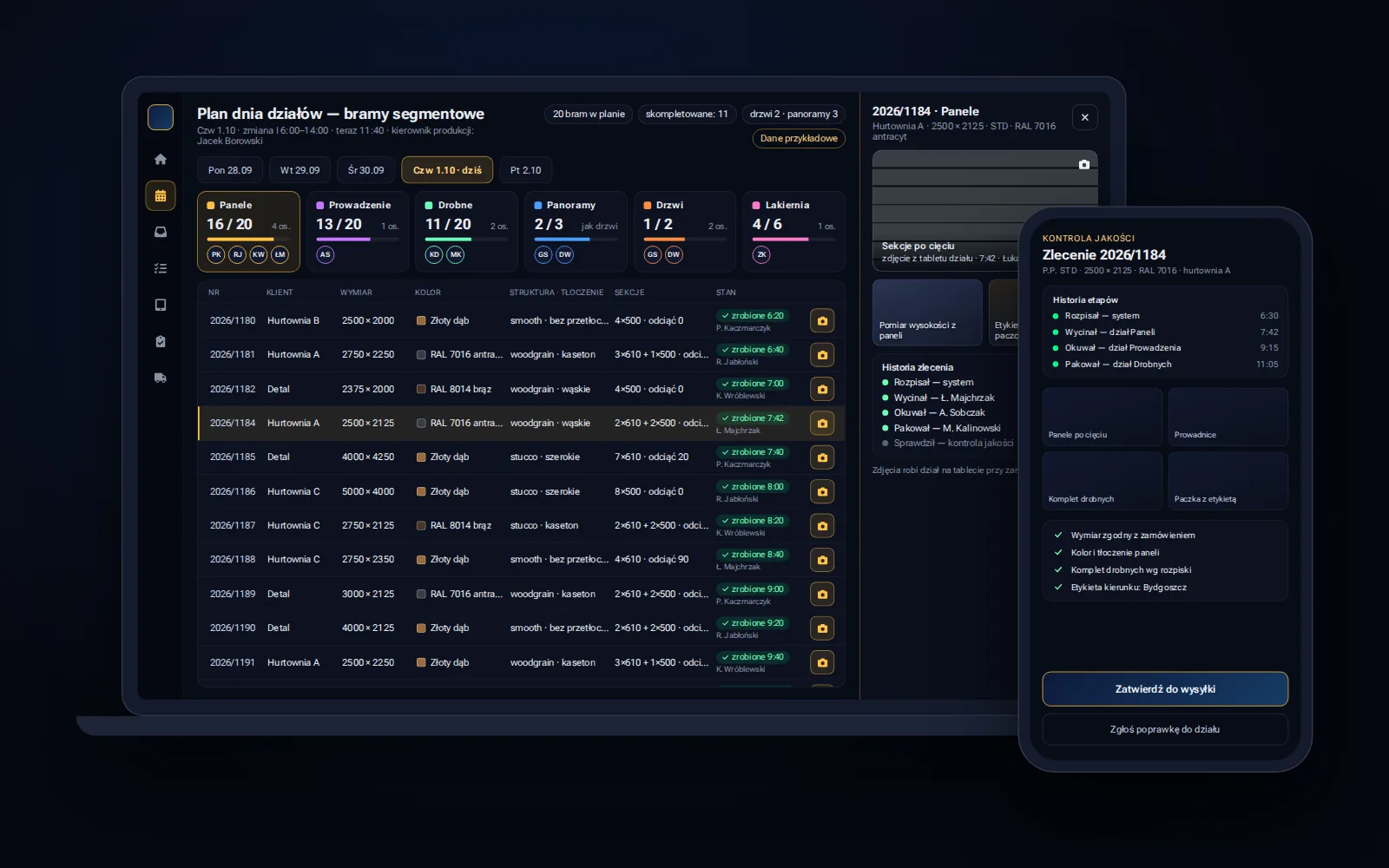Open the clipboard check icon in sidebar

161,341
